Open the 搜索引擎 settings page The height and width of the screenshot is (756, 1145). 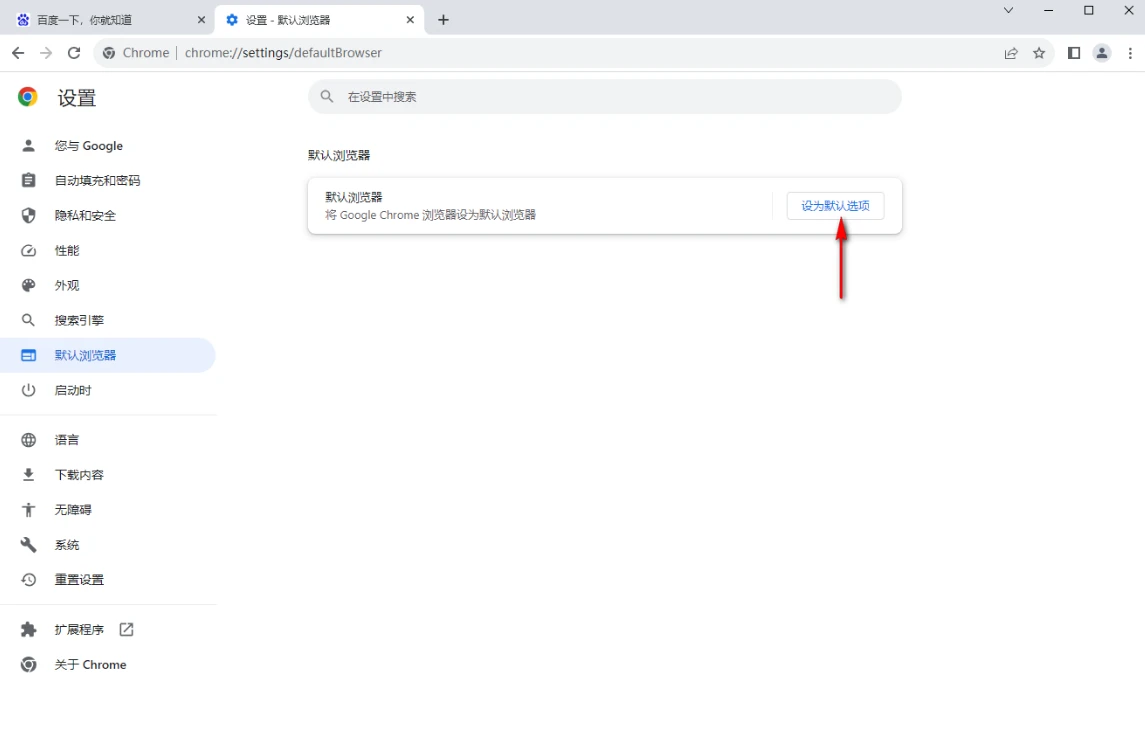tap(107, 320)
